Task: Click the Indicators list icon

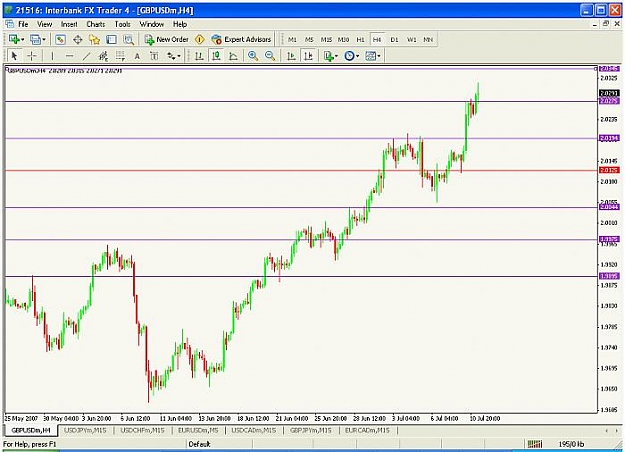Action: click(329, 56)
